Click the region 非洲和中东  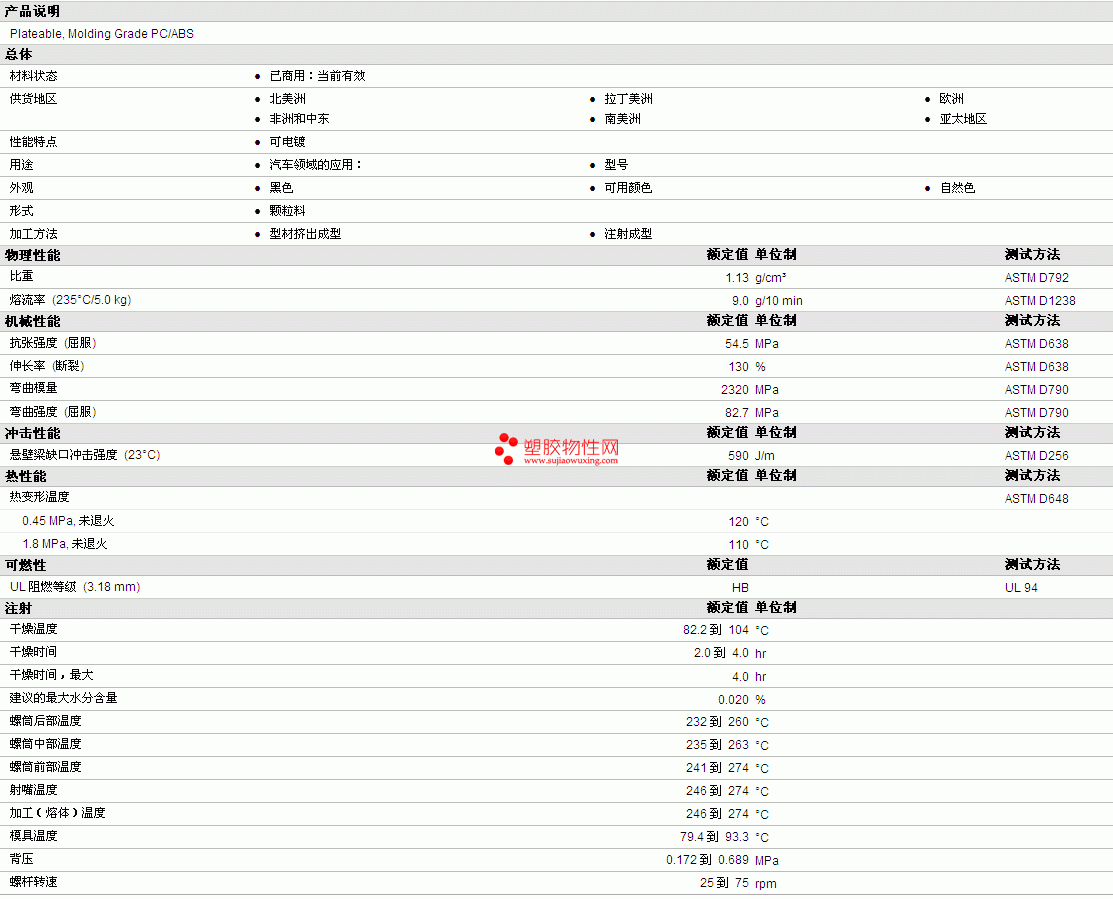(299, 118)
